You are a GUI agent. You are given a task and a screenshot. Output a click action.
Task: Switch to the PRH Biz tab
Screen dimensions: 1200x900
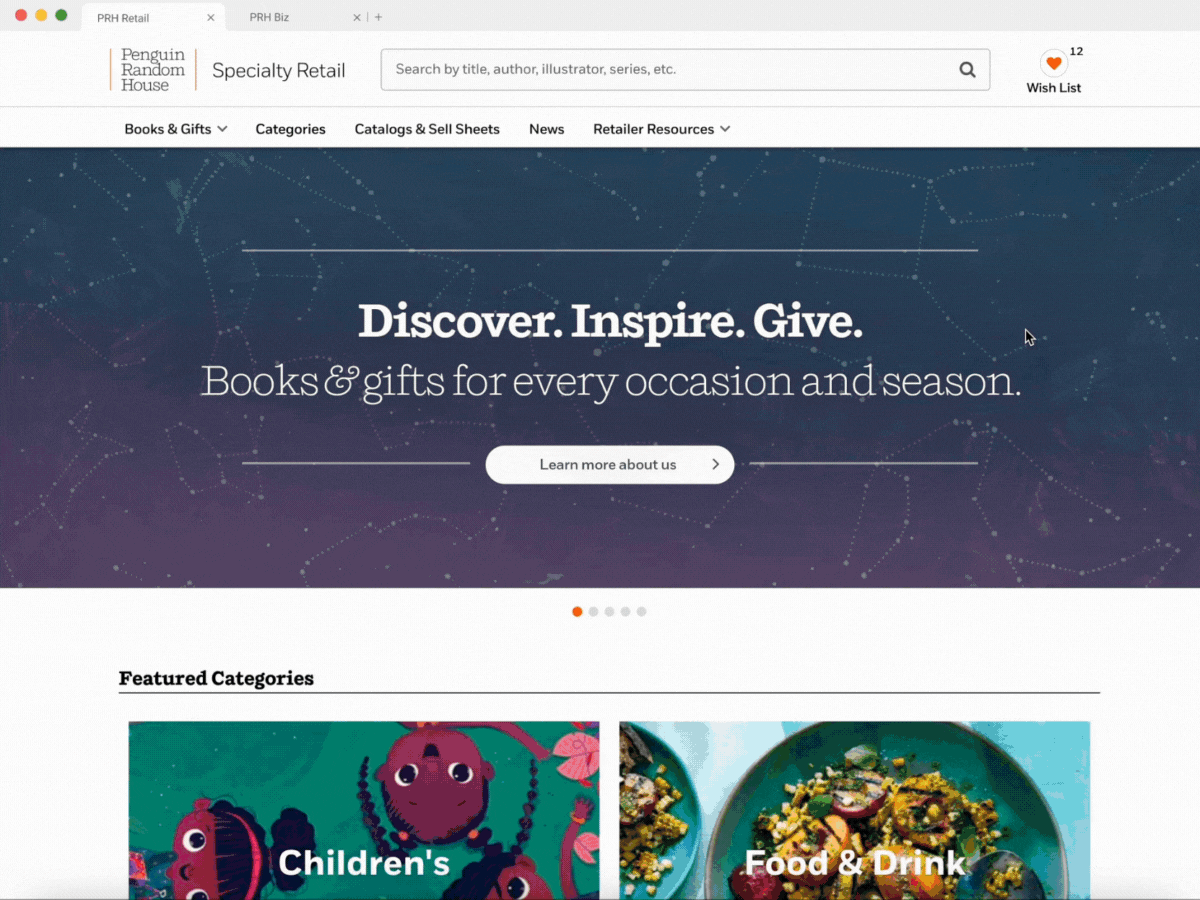[269, 18]
